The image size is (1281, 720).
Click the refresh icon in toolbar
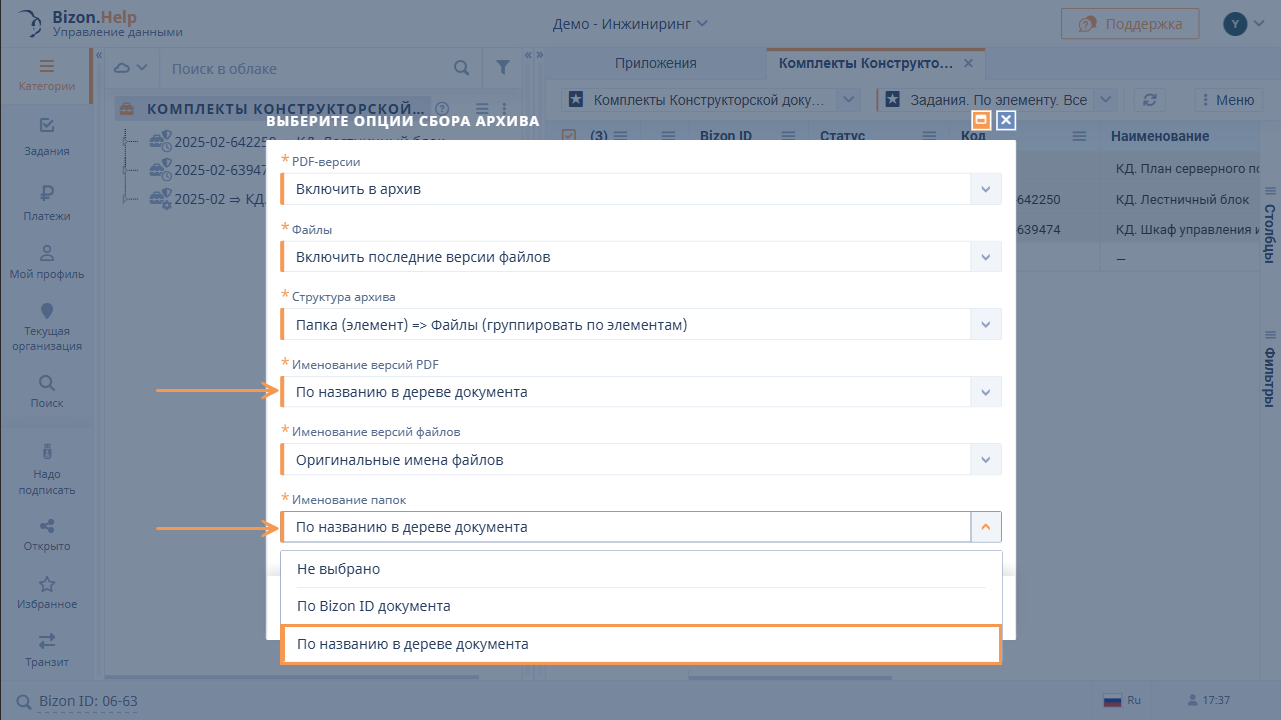point(1150,100)
